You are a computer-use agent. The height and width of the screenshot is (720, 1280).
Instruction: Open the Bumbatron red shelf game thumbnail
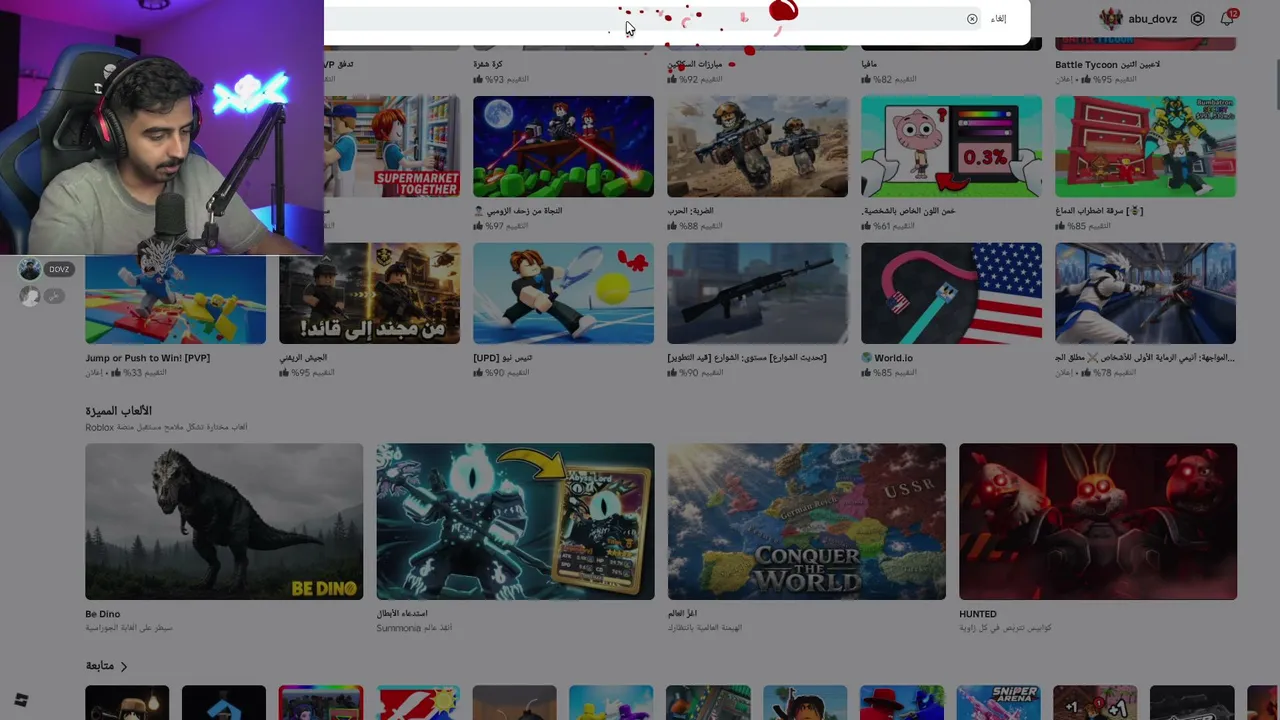tap(1145, 146)
